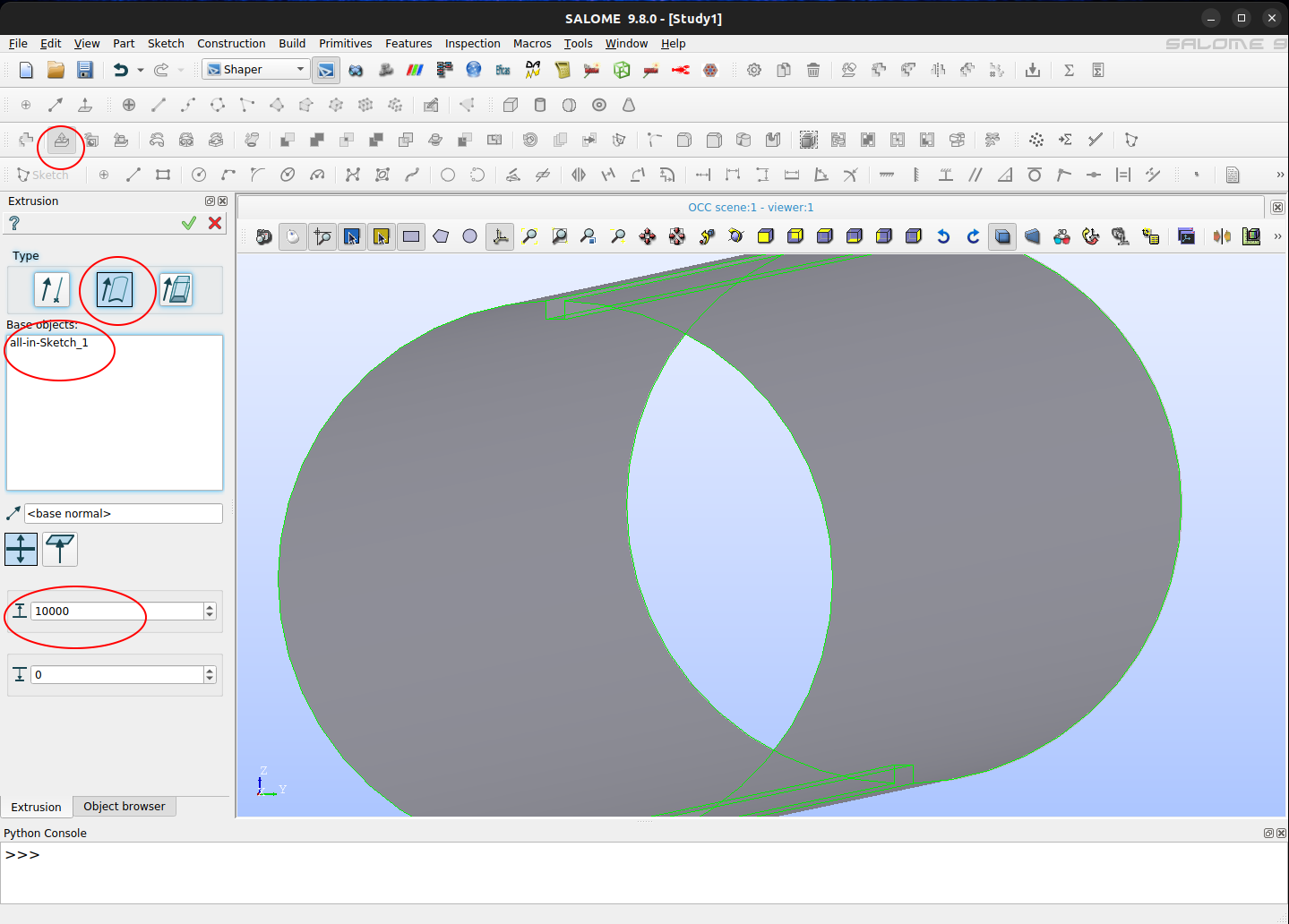
Task: Increment the 10000 size spinner
Action: [210, 607]
